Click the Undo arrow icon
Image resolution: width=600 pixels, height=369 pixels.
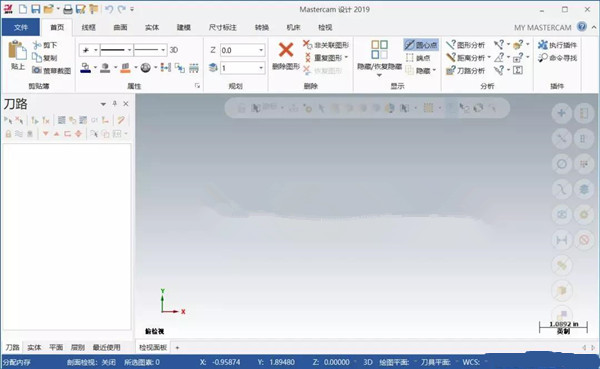click(109, 9)
